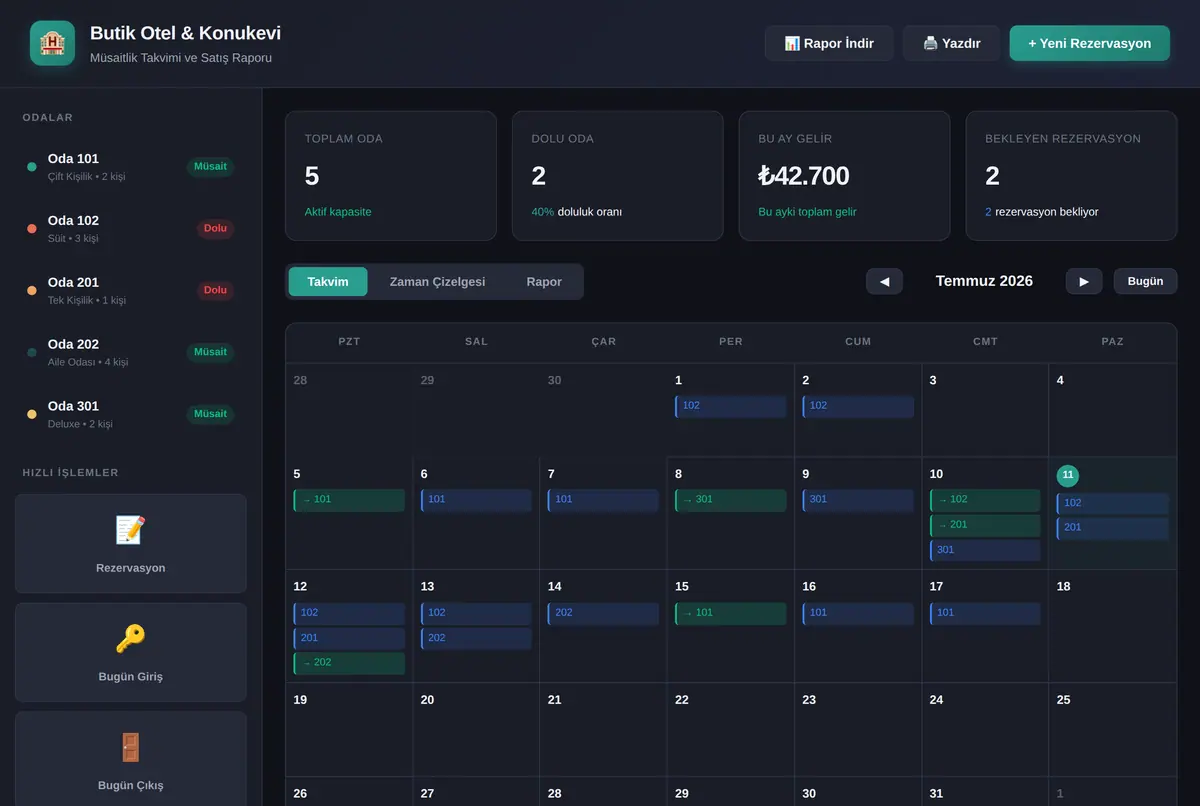
Task: Click the Bekleyen Rezervasyon card
Action: point(1071,176)
